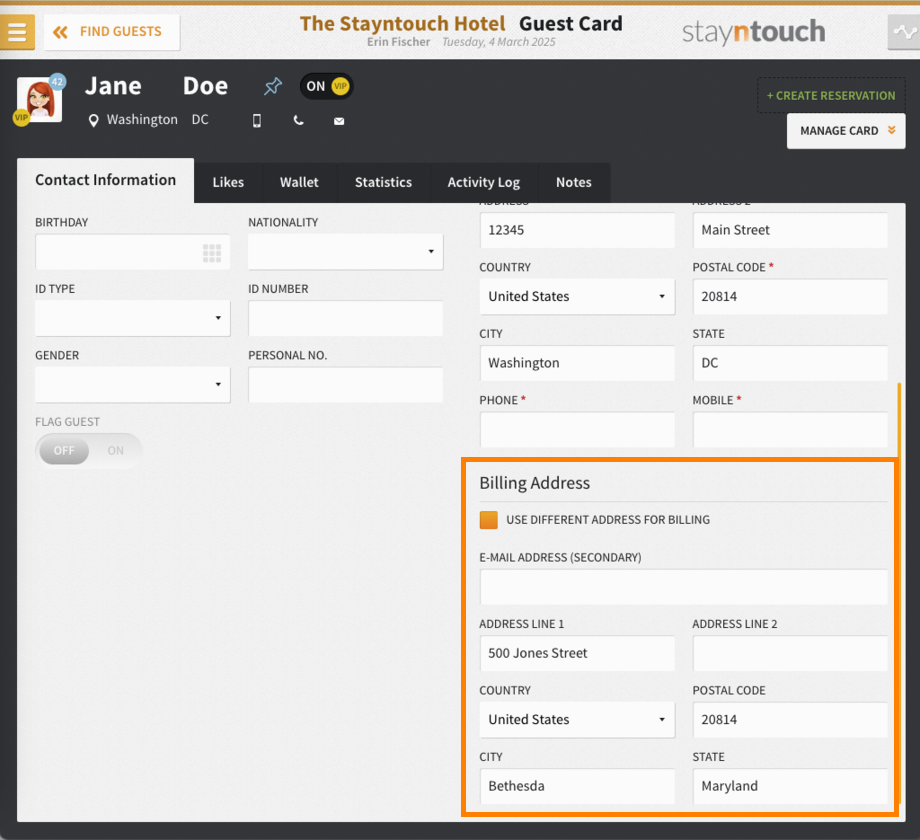Image resolution: width=920 pixels, height=840 pixels.
Task: Click the mobile phone icon
Action: (x=256, y=121)
